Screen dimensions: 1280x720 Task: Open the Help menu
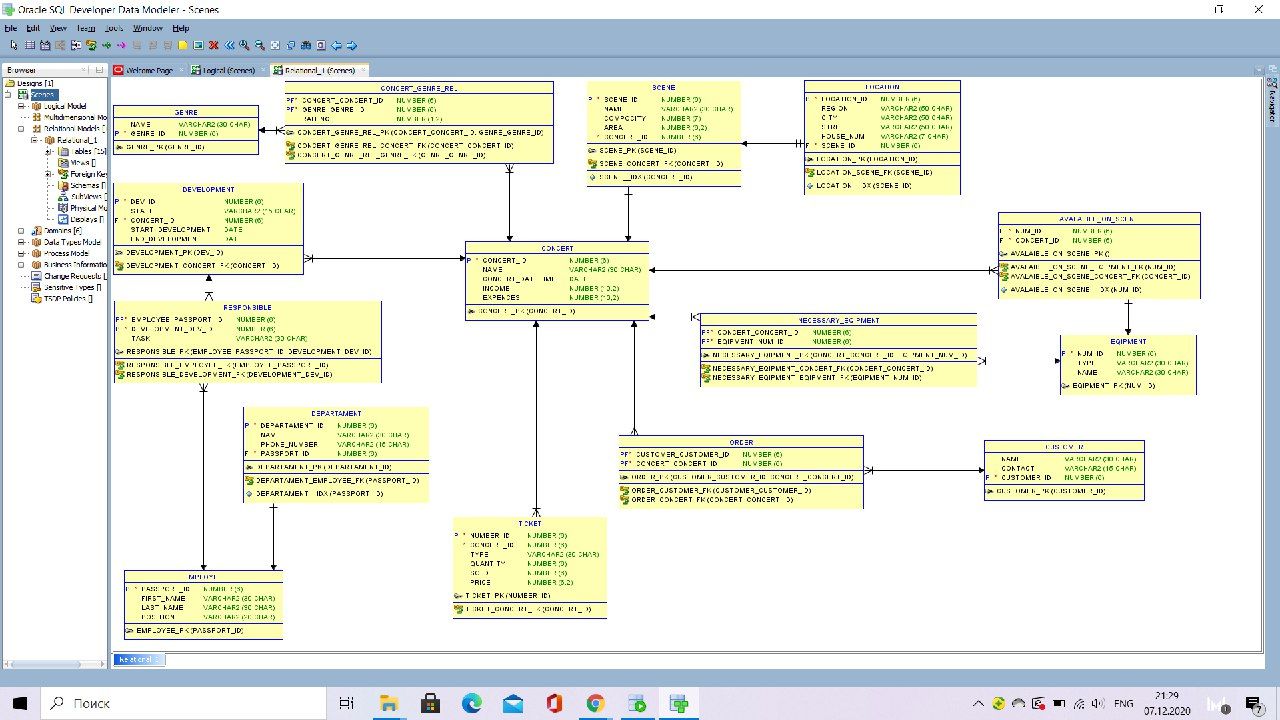point(180,28)
